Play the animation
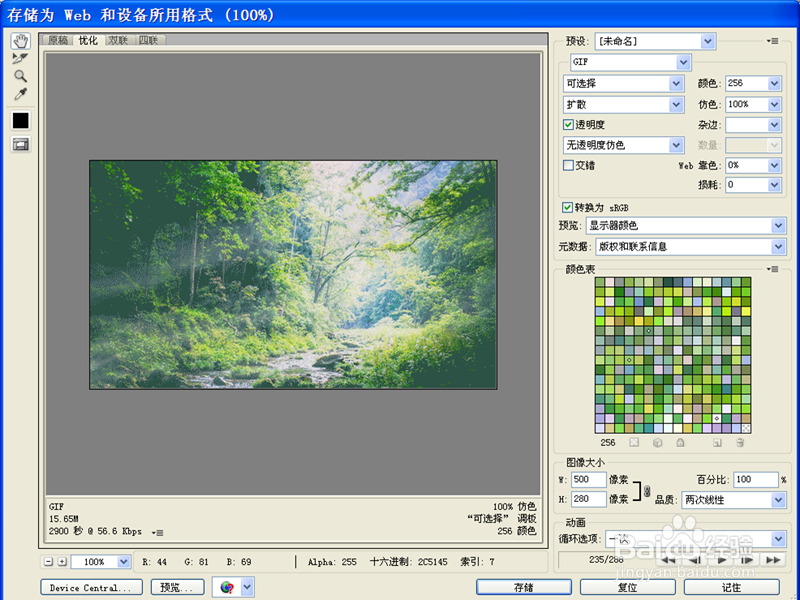Viewport: 800px width, 600px height. pyautogui.click(x=721, y=560)
